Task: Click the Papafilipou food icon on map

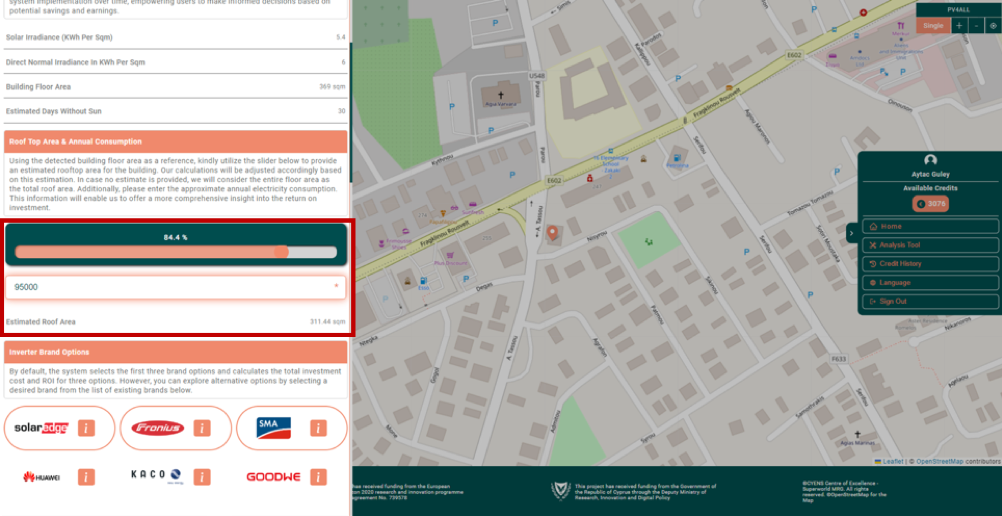Action: click(442, 214)
